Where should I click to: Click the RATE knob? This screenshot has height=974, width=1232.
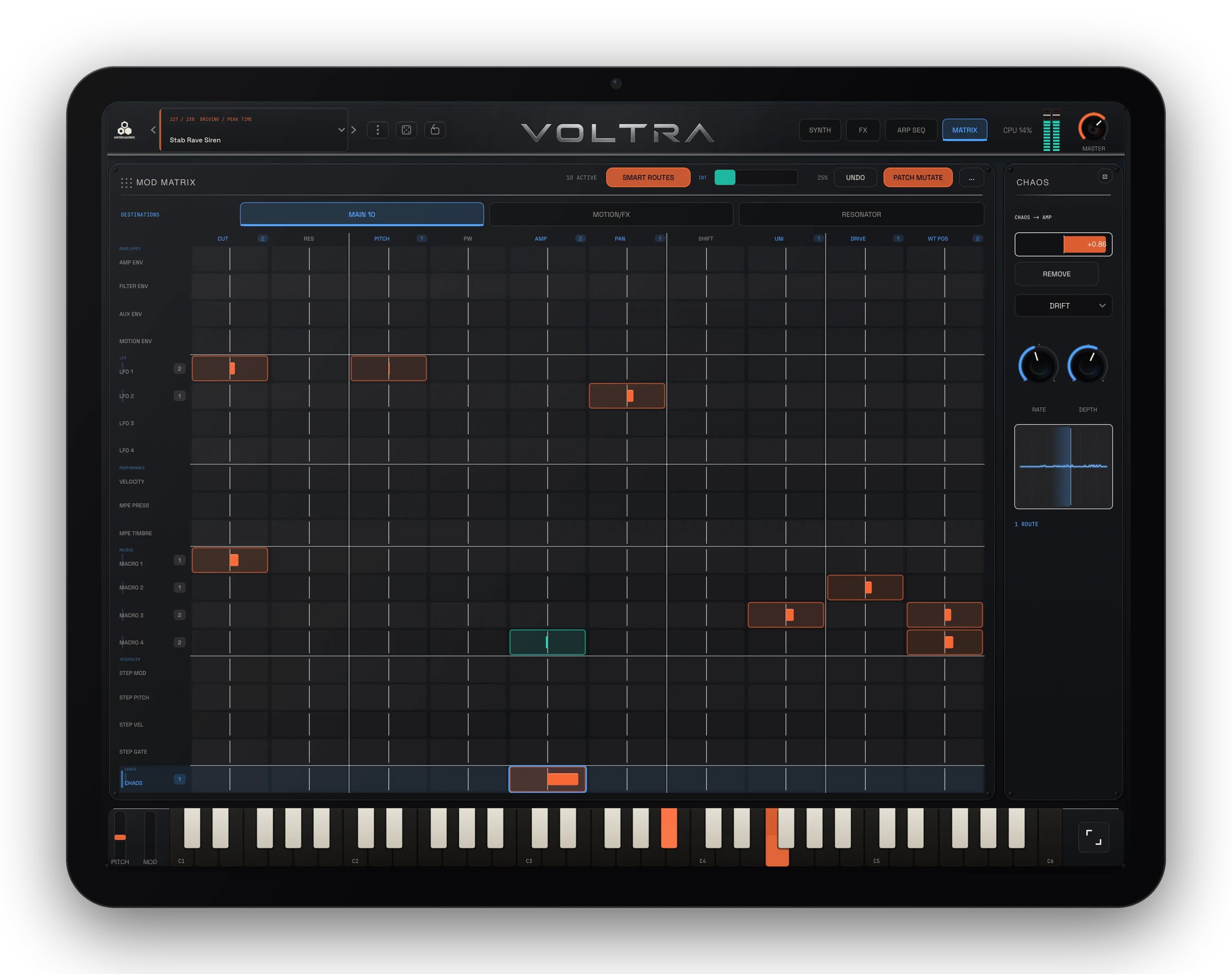(1039, 365)
